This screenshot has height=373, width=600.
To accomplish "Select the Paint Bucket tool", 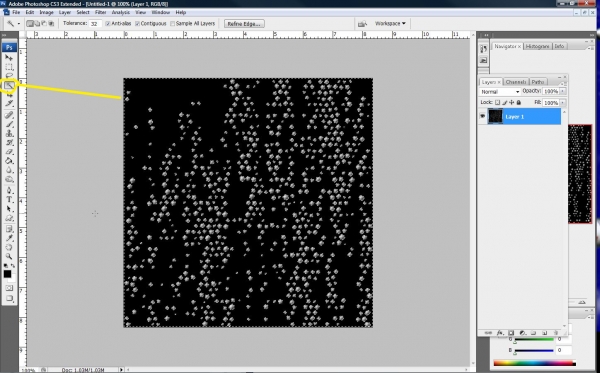I will 9,161.
